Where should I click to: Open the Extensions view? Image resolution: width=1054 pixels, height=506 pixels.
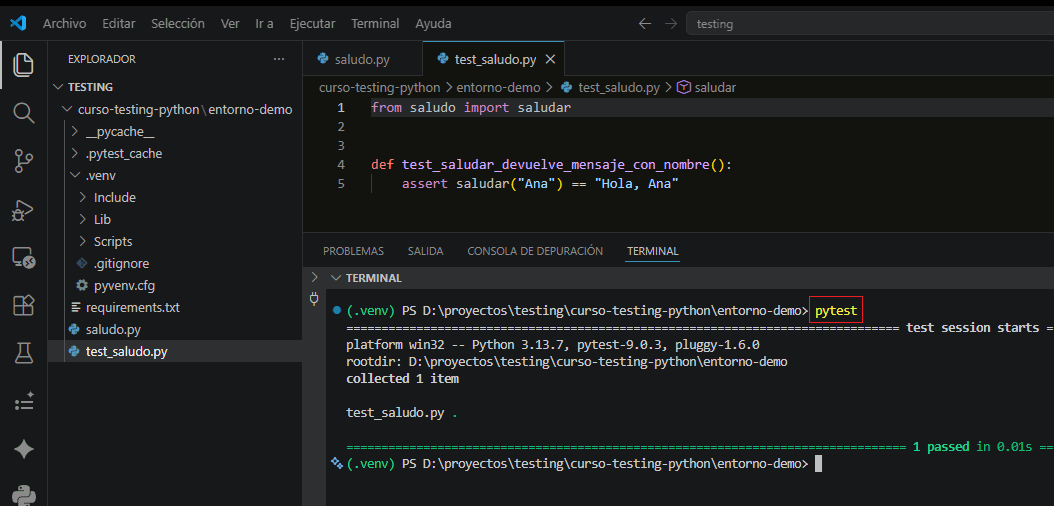click(x=24, y=306)
